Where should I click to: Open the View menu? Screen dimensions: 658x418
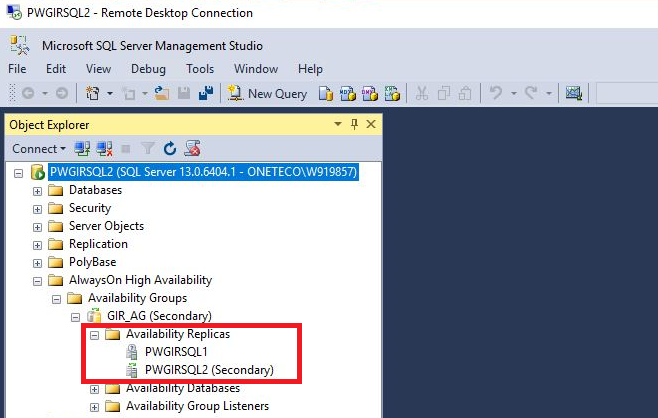click(99, 69)
